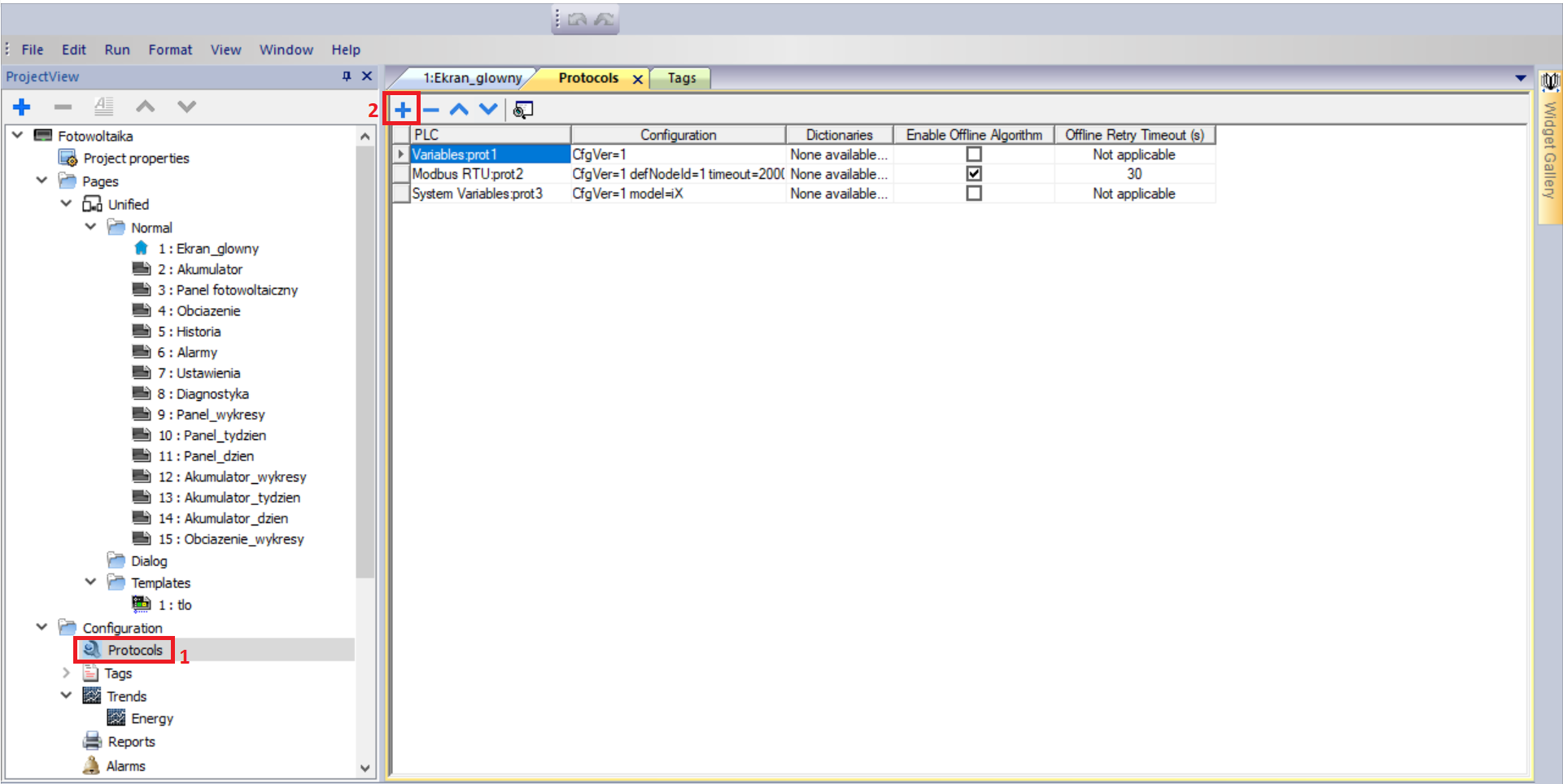Open the Widget Gallery side panel

tap(1550, 146)
